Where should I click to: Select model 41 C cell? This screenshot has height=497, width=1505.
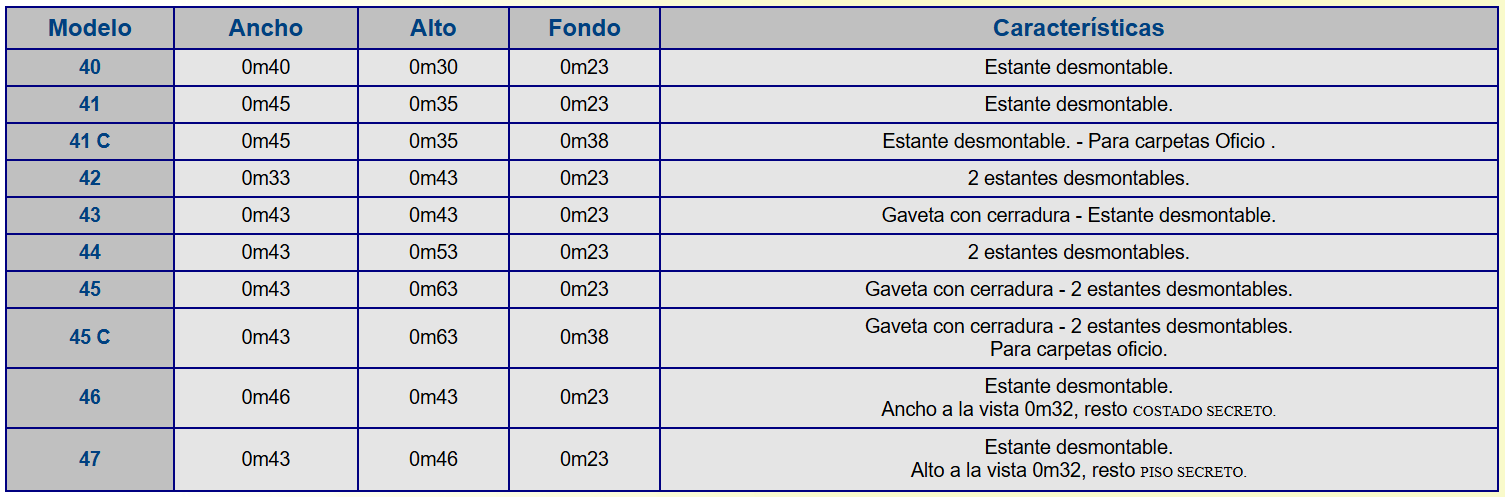(x=90, y=142)
